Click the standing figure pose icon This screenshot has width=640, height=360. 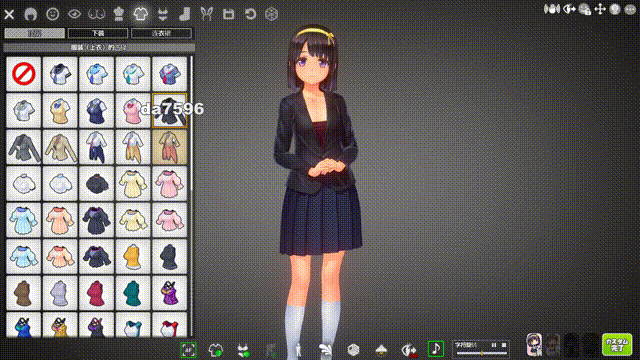pos(298,351)
